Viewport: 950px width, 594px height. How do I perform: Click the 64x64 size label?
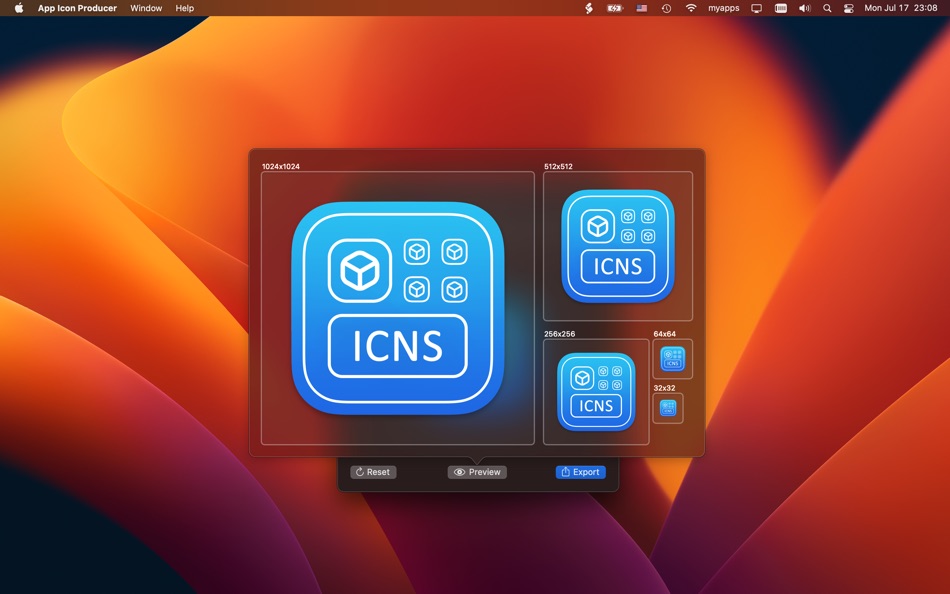click(x=665, y=334)
